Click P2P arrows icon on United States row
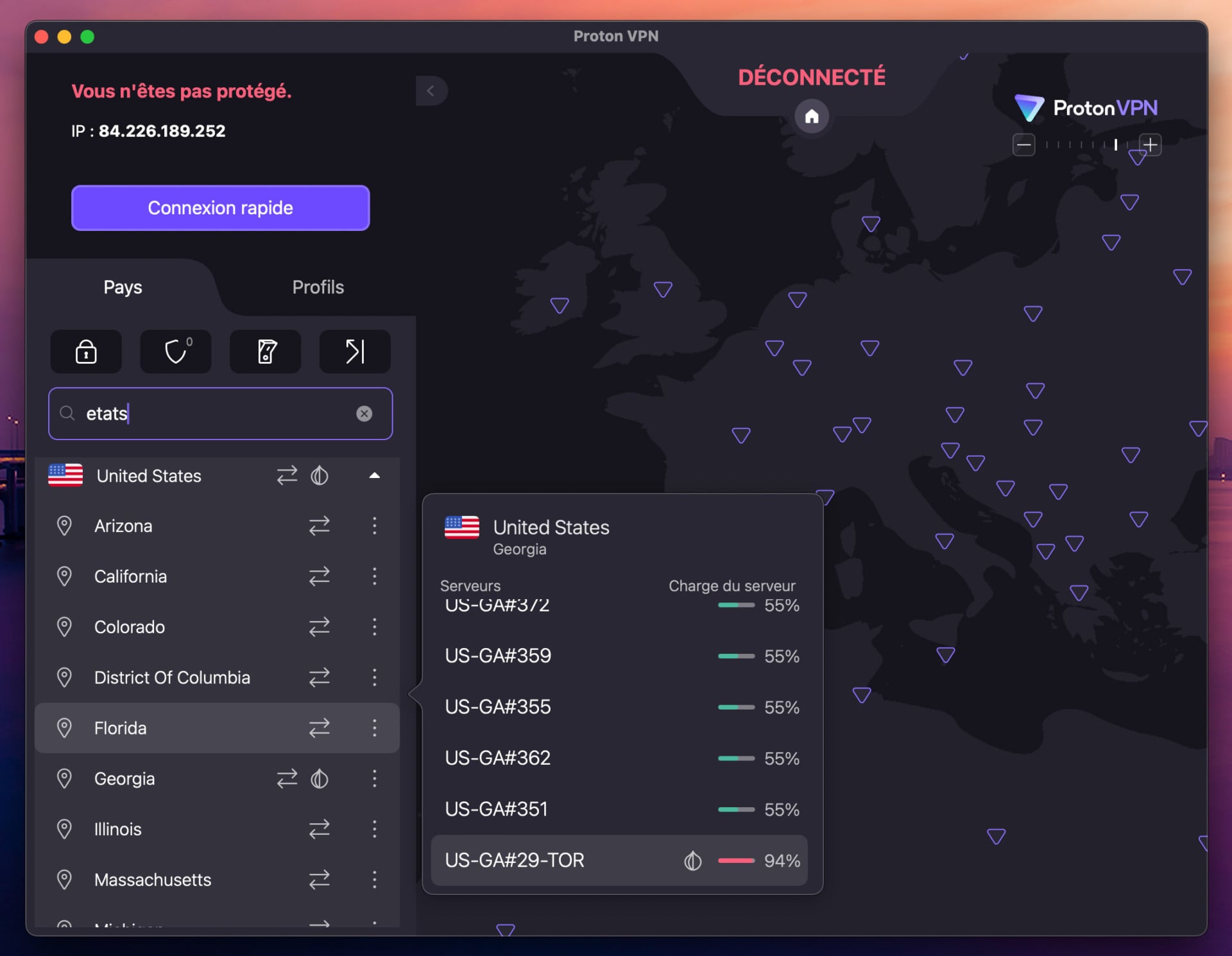The image size is (1232, 956). coord(287,475)
